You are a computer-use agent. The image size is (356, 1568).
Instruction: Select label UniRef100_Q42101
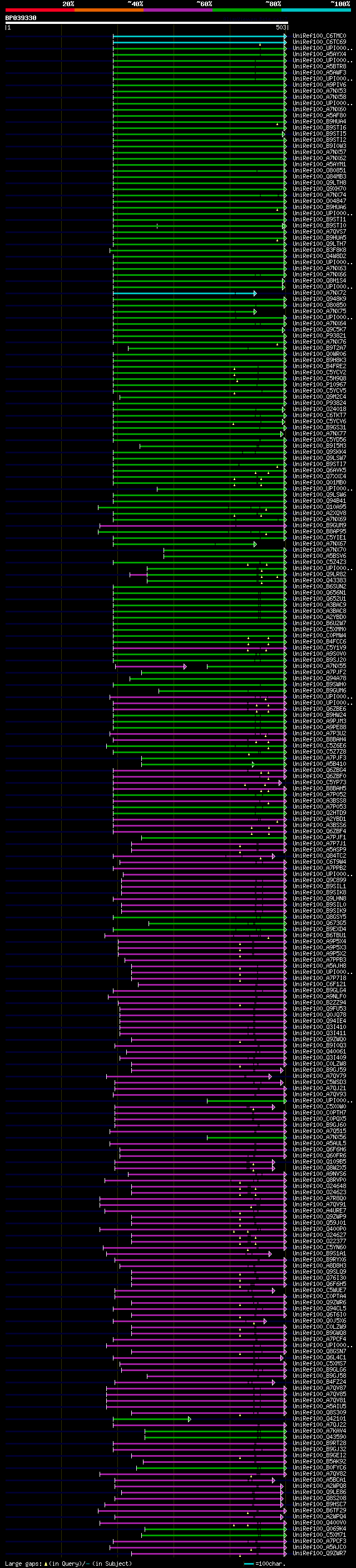tap(319, 1419)
